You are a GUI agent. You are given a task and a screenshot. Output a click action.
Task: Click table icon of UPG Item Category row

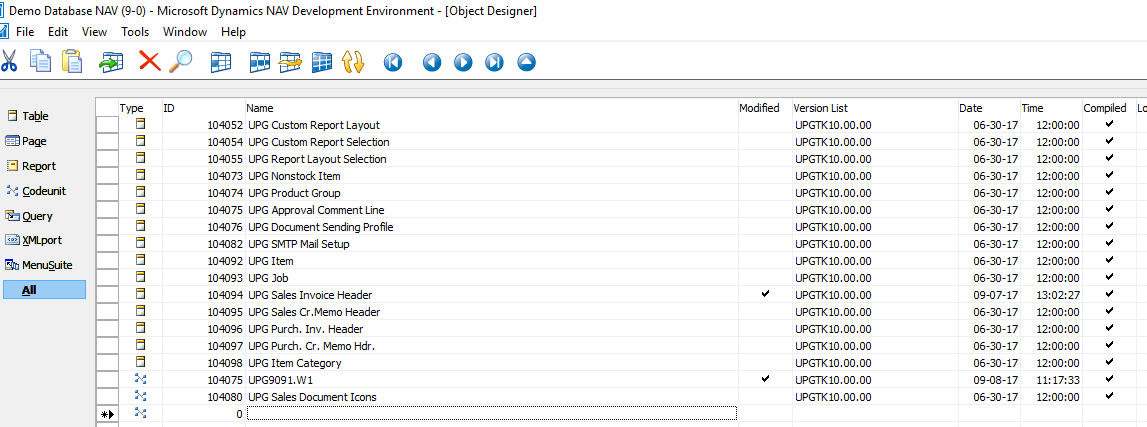pos(140,362)
